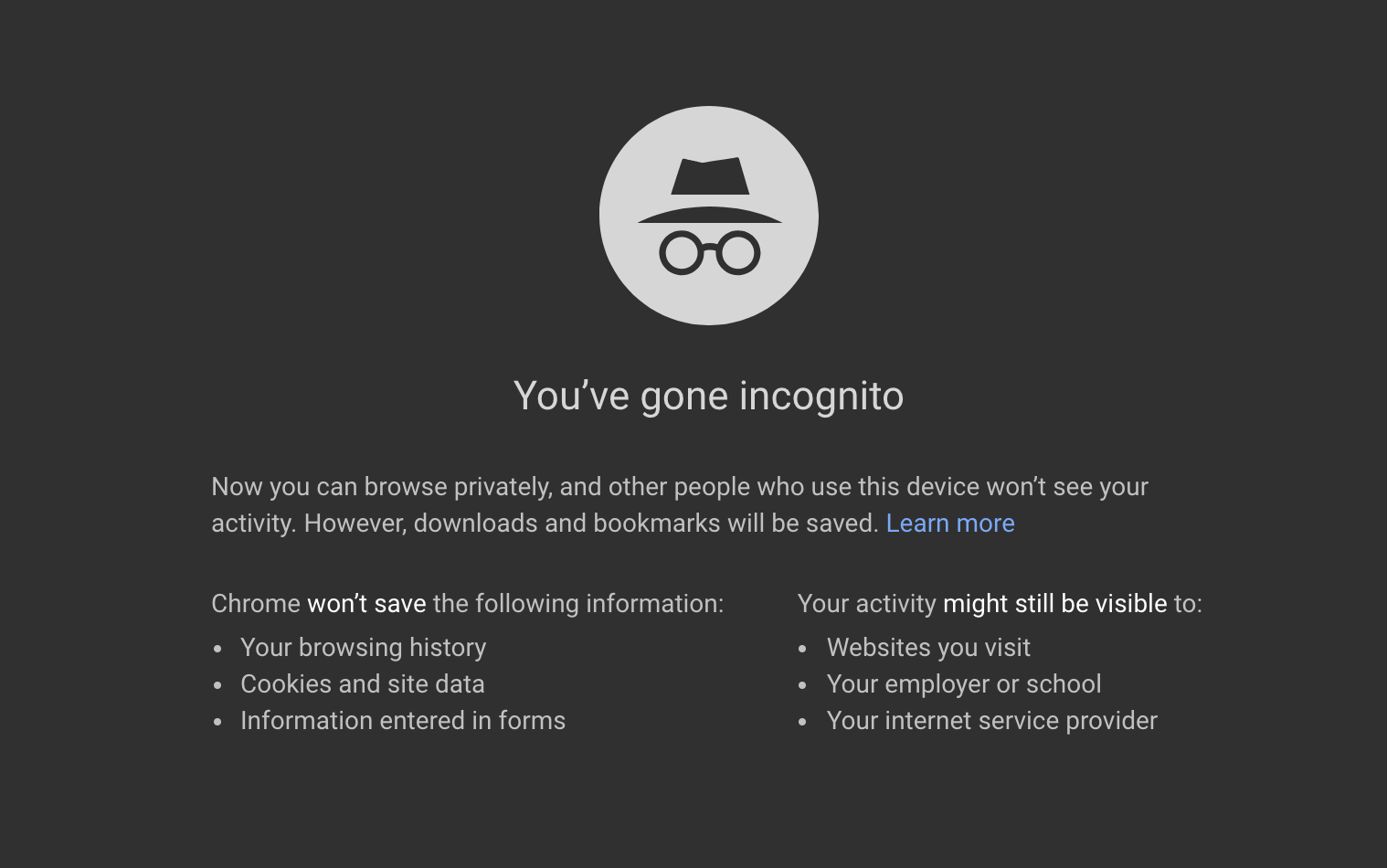Screen dimensions: 1387x868
Task: Select the "Cookies and site data" list item
Action: tap(362, 684)
